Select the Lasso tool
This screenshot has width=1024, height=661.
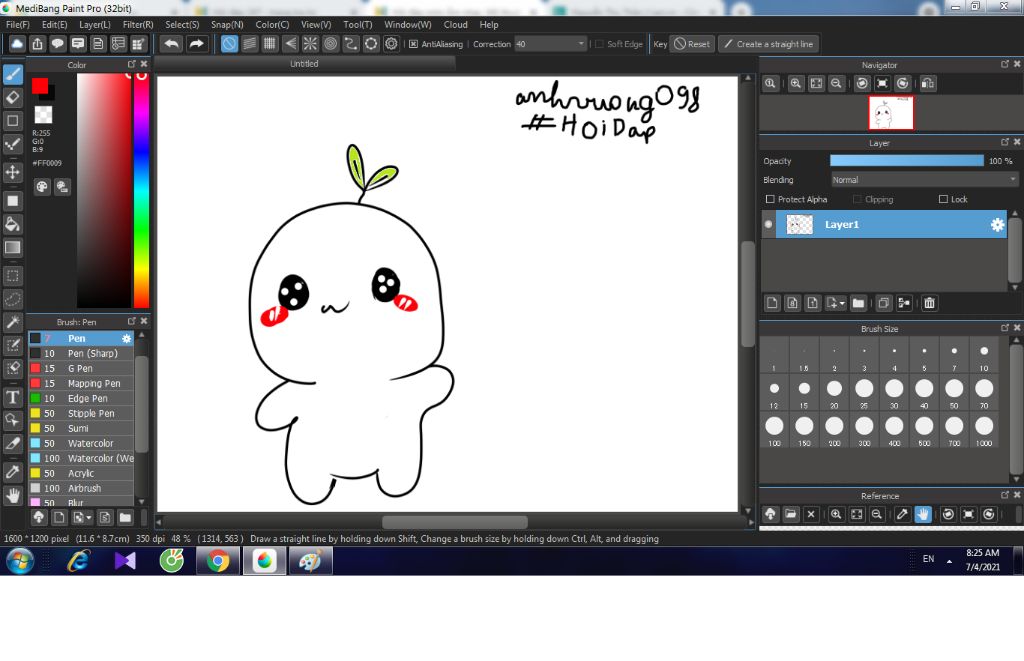click(x=12, y=299)
